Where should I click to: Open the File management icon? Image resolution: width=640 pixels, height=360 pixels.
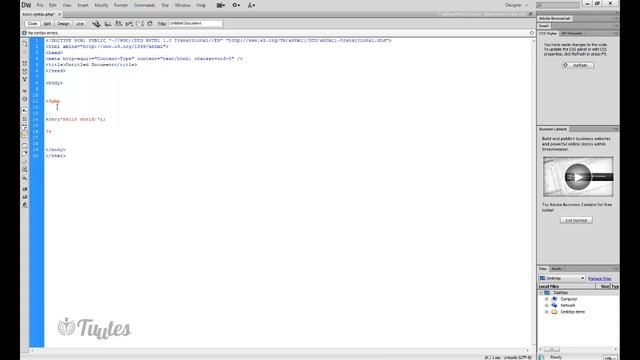click(118, 24)
